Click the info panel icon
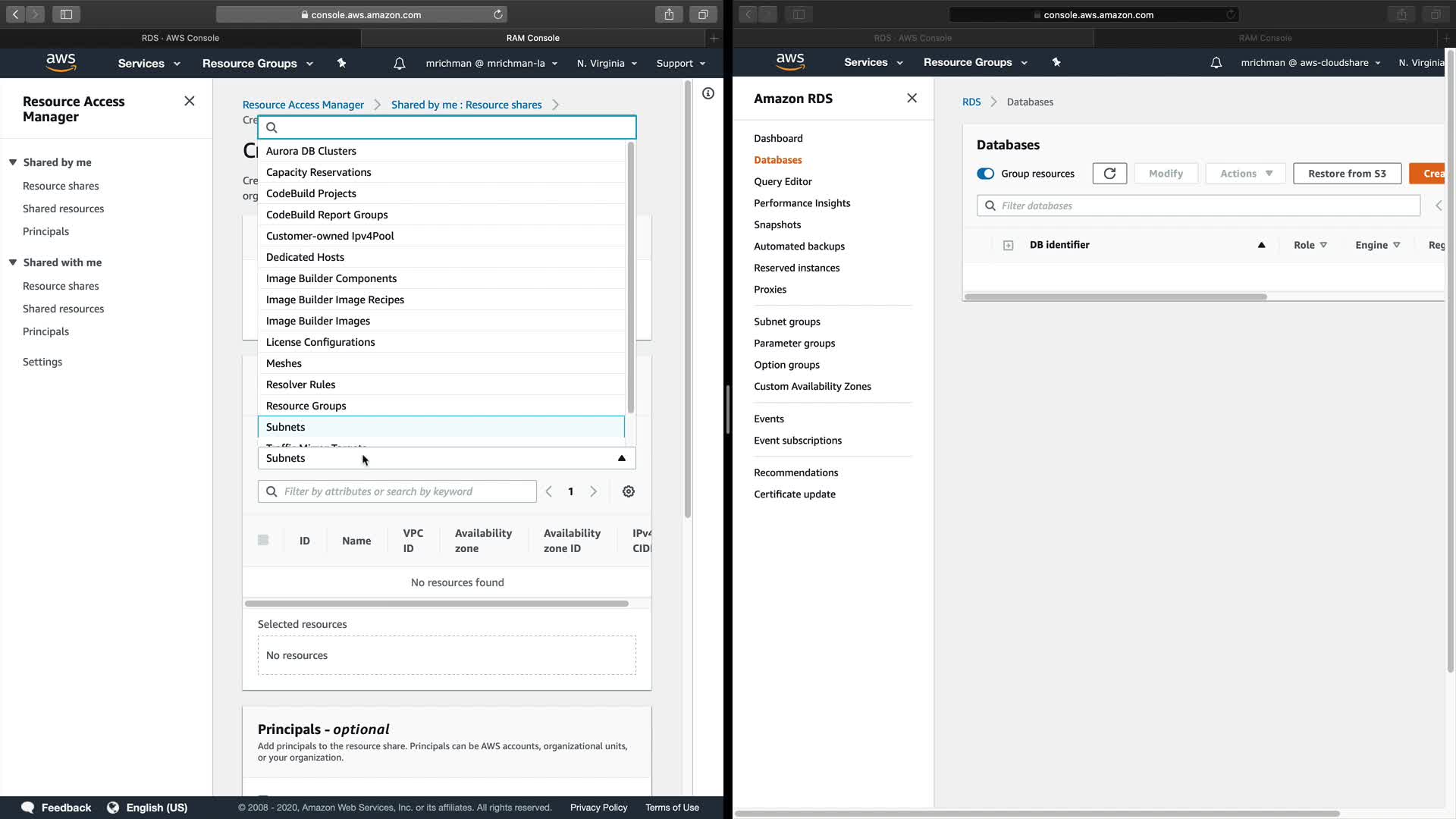The image size is (1456, 819). point(708,93)
